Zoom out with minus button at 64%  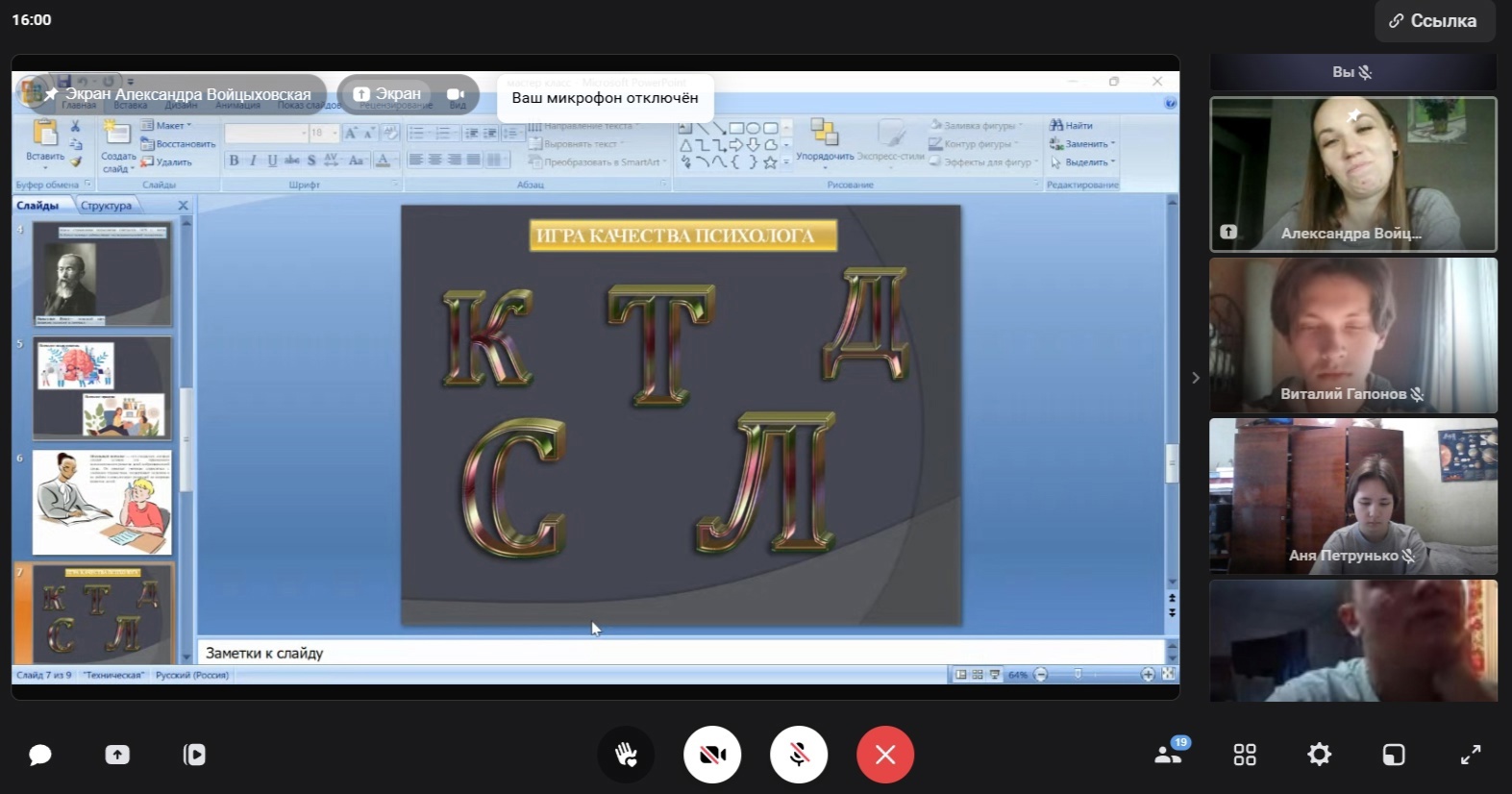pos(1040,675)
